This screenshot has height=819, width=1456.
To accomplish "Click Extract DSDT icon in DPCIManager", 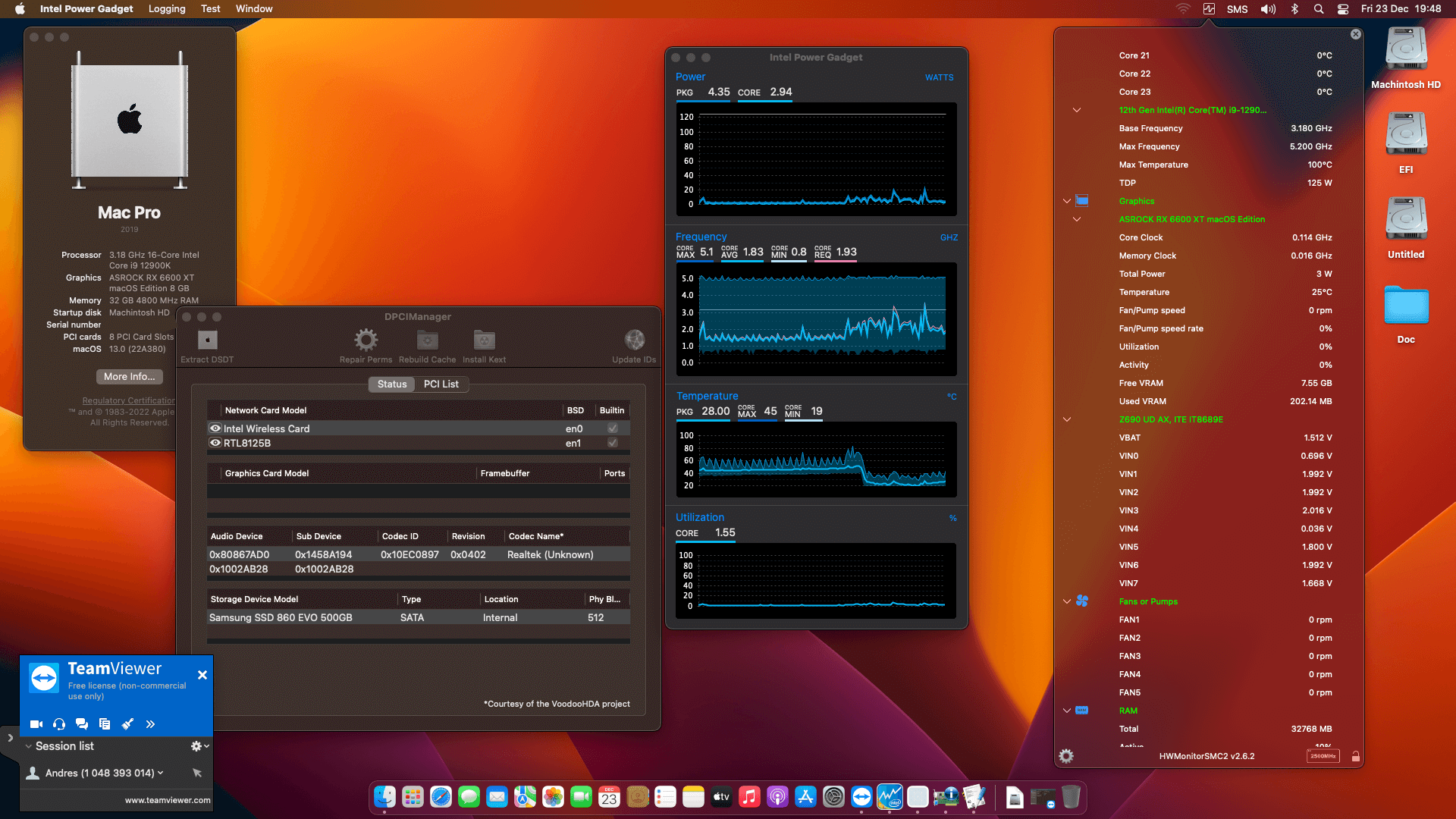I will click(207, 340).
